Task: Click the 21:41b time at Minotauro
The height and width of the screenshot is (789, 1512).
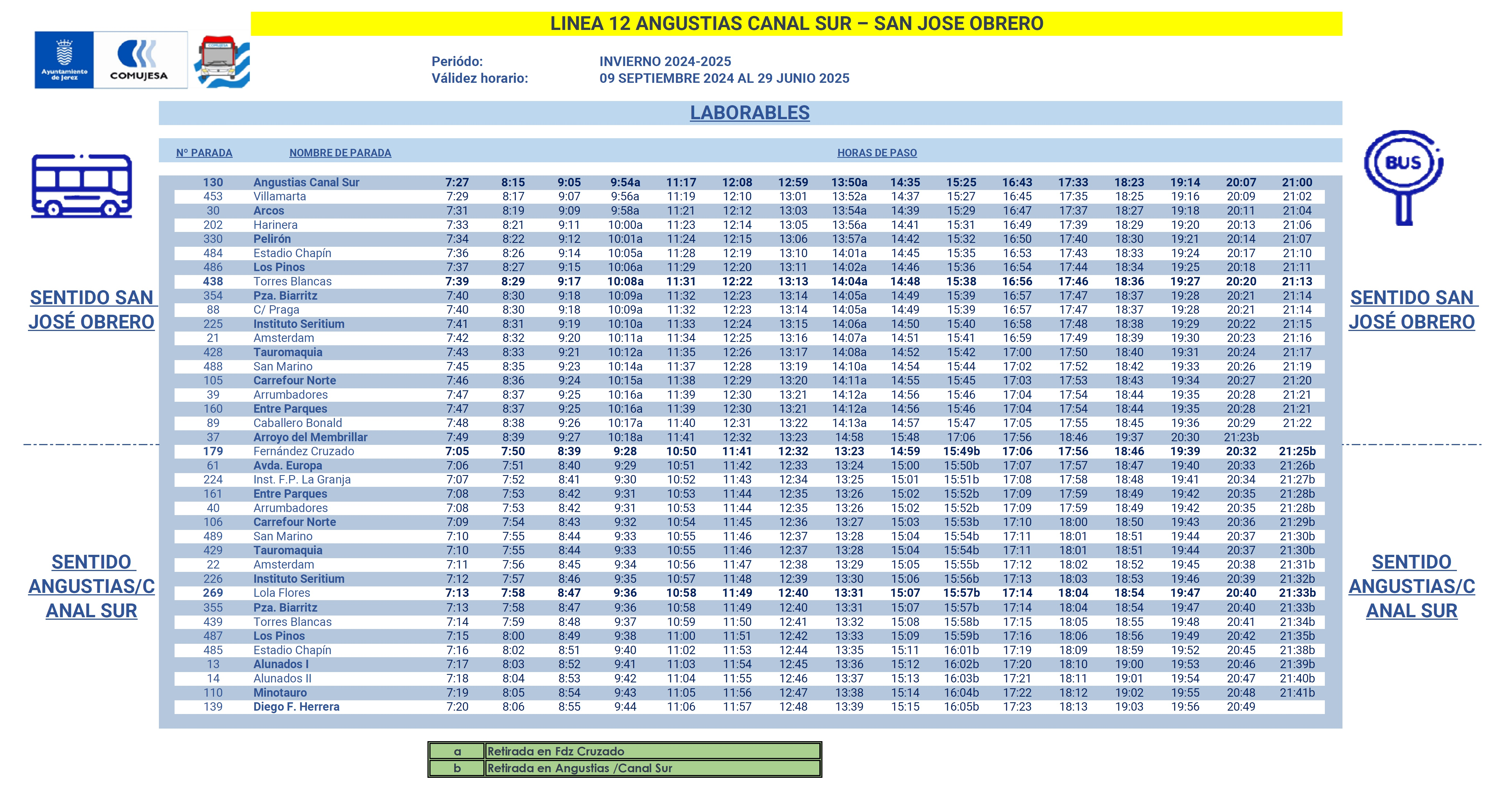Action: [1297, 693]
